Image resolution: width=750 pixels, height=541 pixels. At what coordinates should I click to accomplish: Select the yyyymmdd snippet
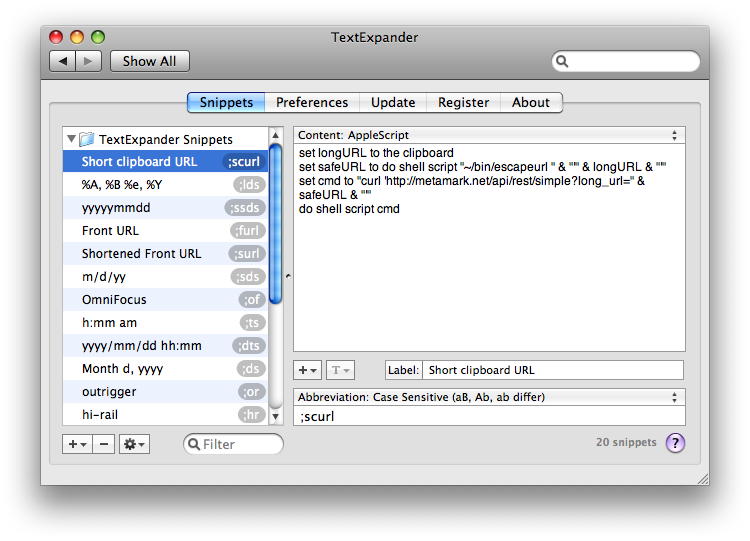(165, 208)
